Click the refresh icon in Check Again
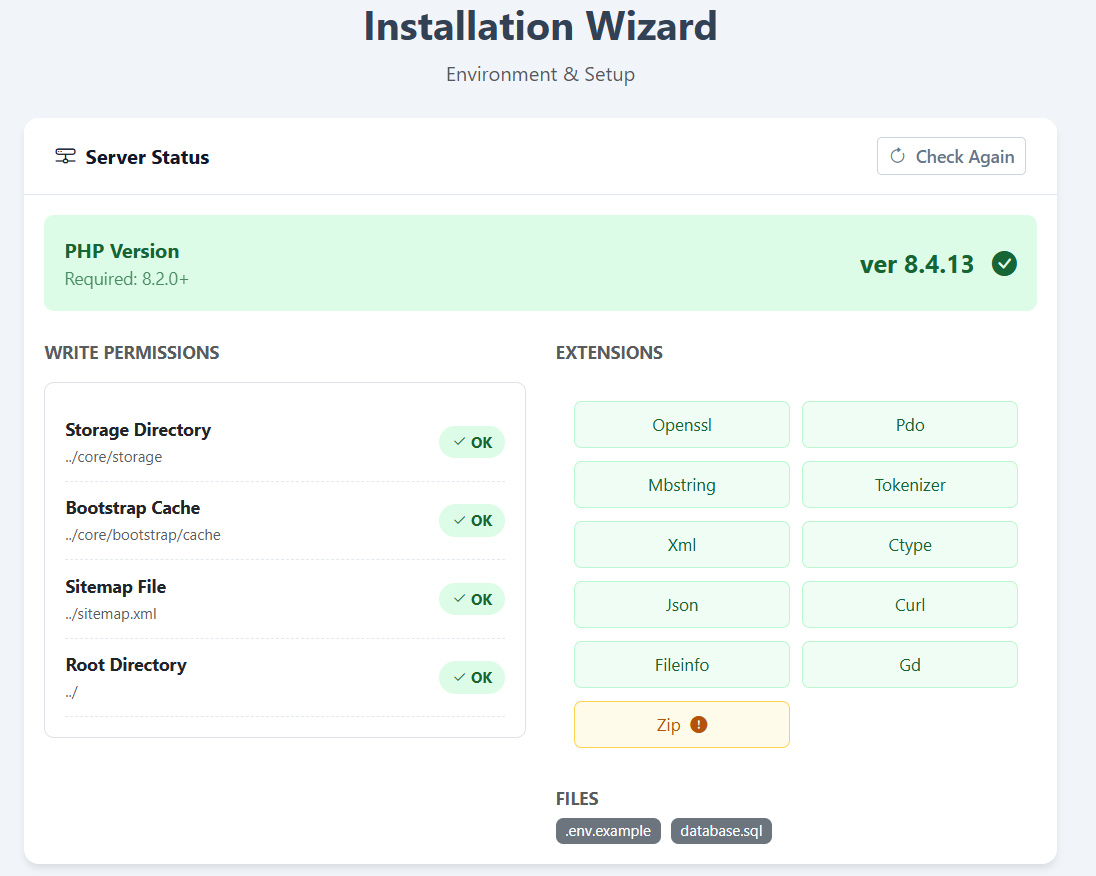Image resolution: width=1096 pixels, height=876 pixels. pyautogui.click(x=897, y=156)
